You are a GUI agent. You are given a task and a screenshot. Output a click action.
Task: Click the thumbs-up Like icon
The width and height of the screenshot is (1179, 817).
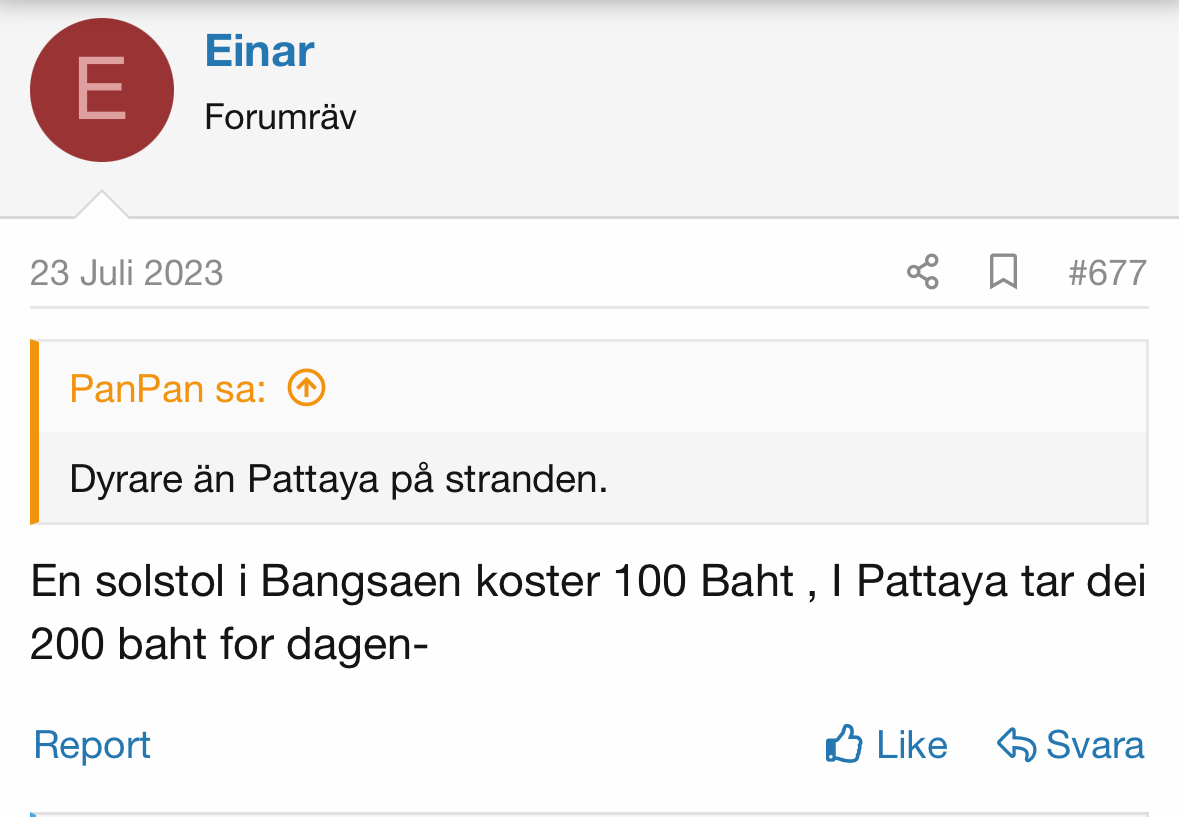coord(844,745)
